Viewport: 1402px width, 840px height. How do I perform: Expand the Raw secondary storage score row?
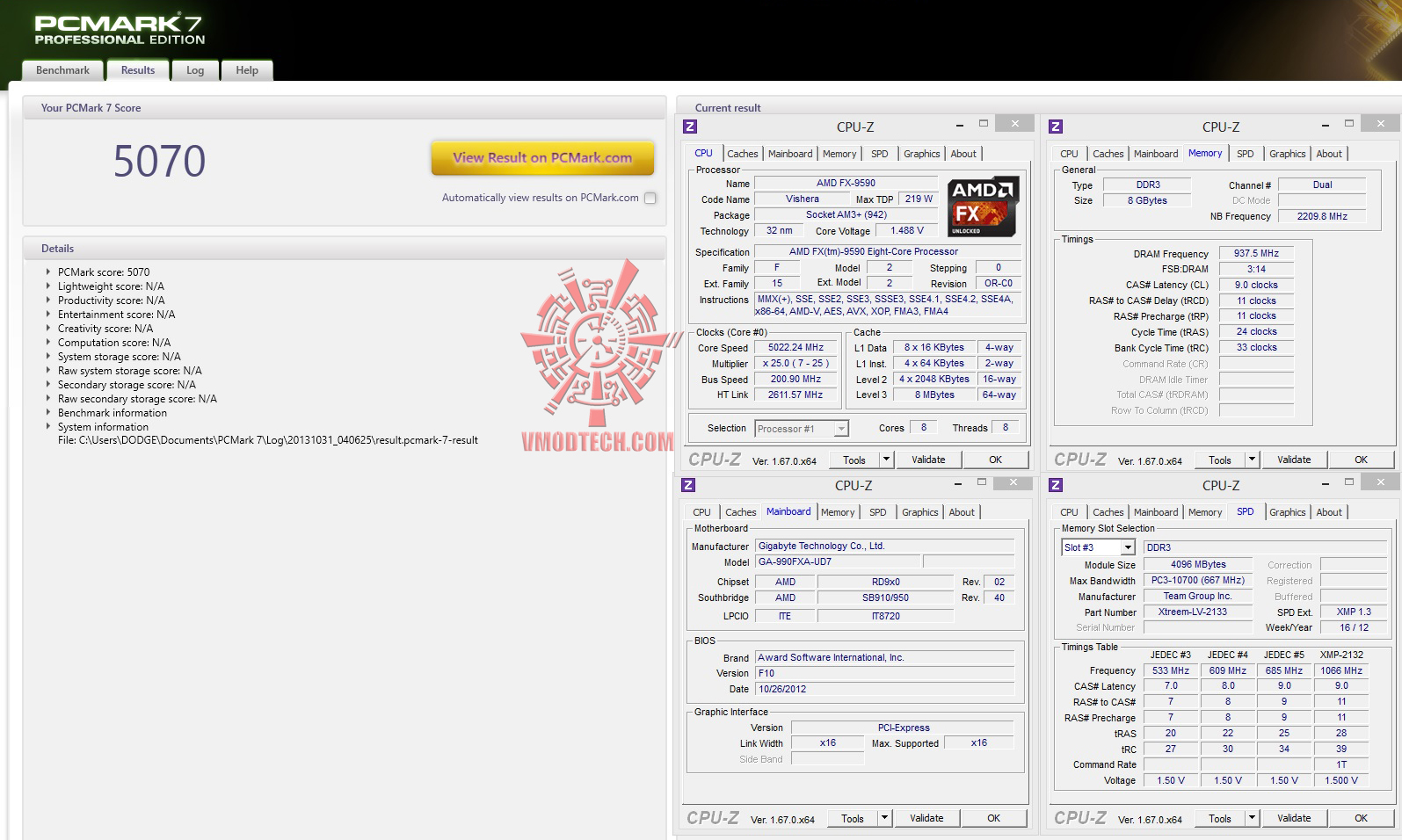click(x=48, y=399)
